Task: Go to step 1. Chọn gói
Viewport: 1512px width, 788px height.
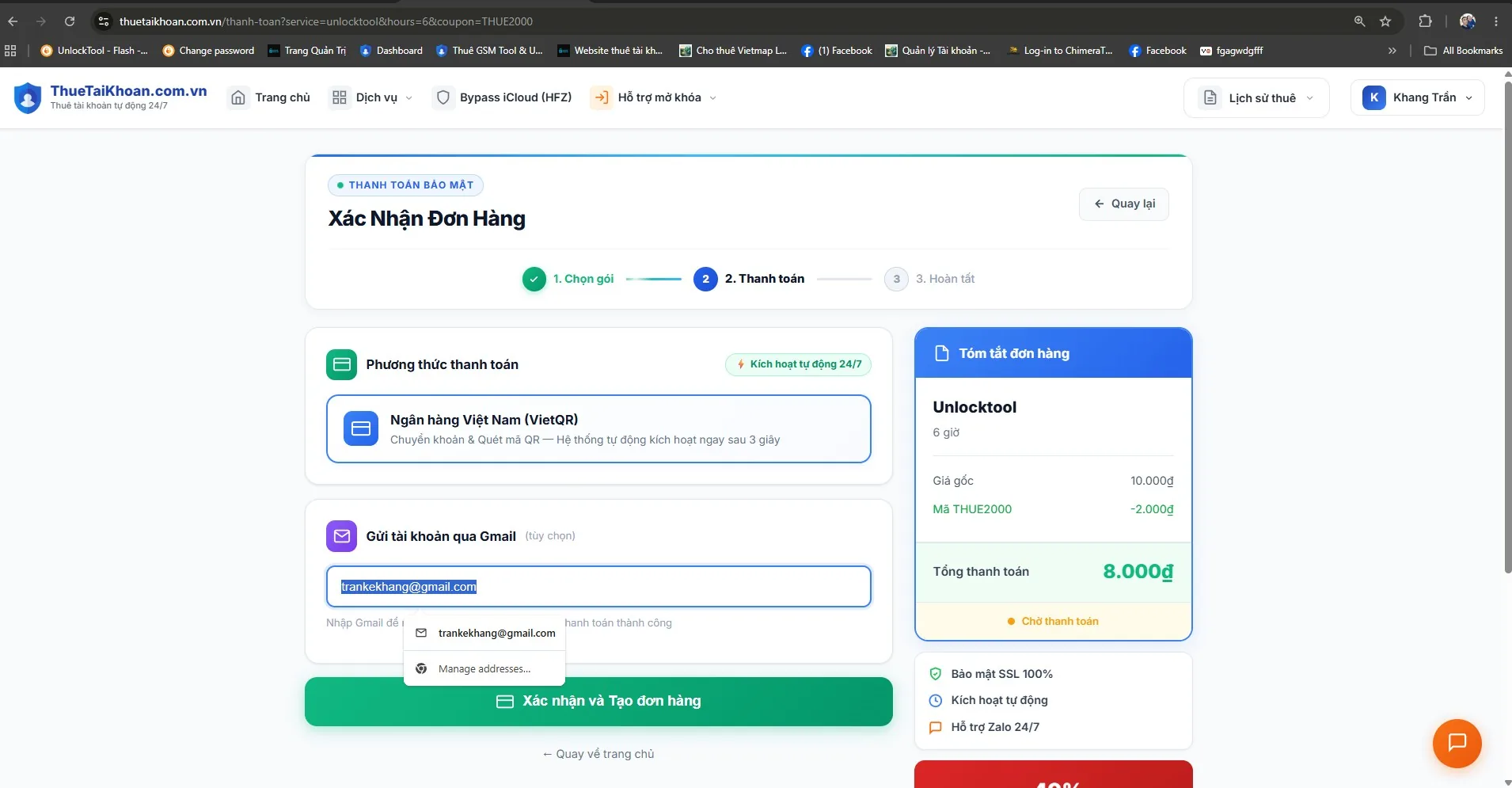Action: click(568, 279)
